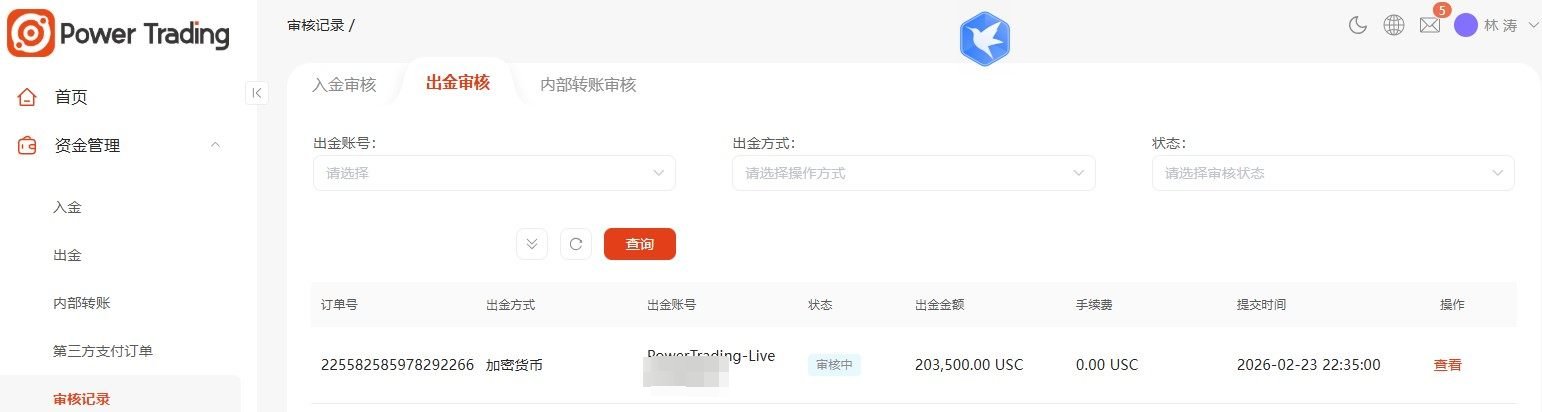
Task: Click the notification badge showing 5
Action: click(1441, 10)
